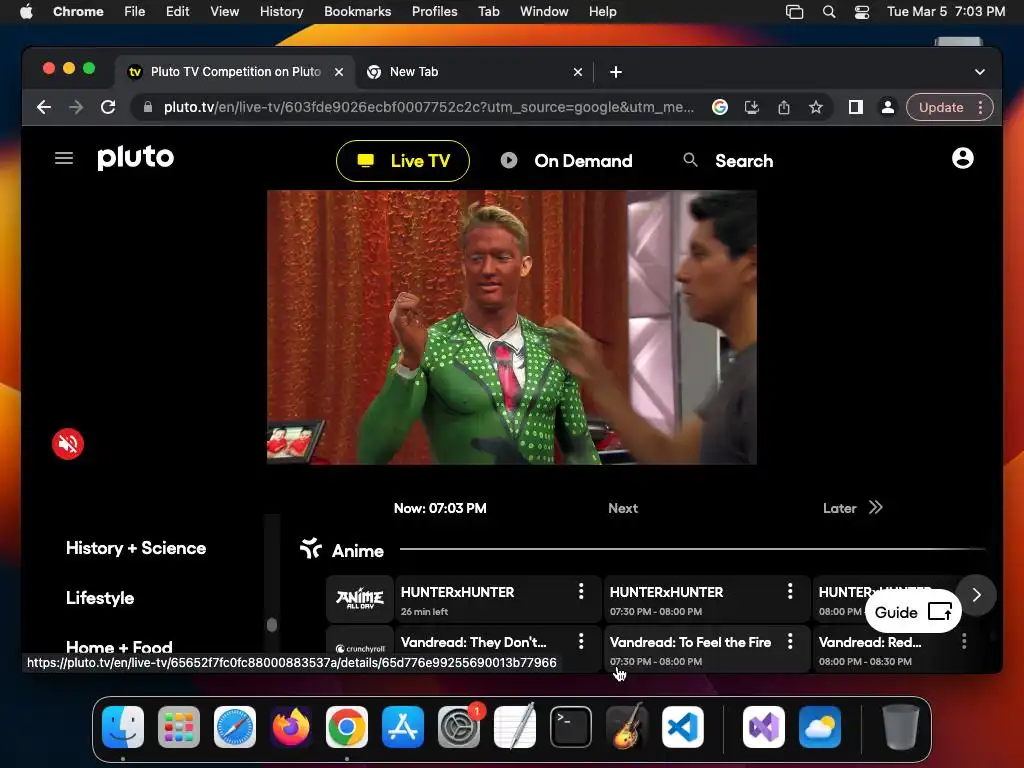This screenshot has width=1024, height=768.
Task: Open options for Vandread: They Don't... episode
Action: 581,641
